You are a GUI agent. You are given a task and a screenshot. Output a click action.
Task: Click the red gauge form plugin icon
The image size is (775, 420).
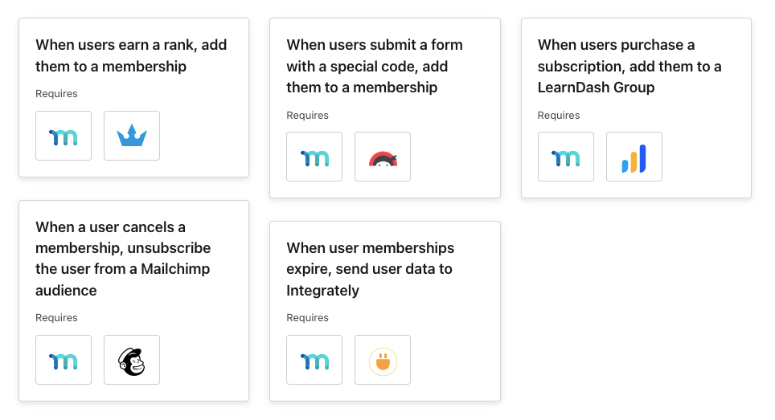383,157
